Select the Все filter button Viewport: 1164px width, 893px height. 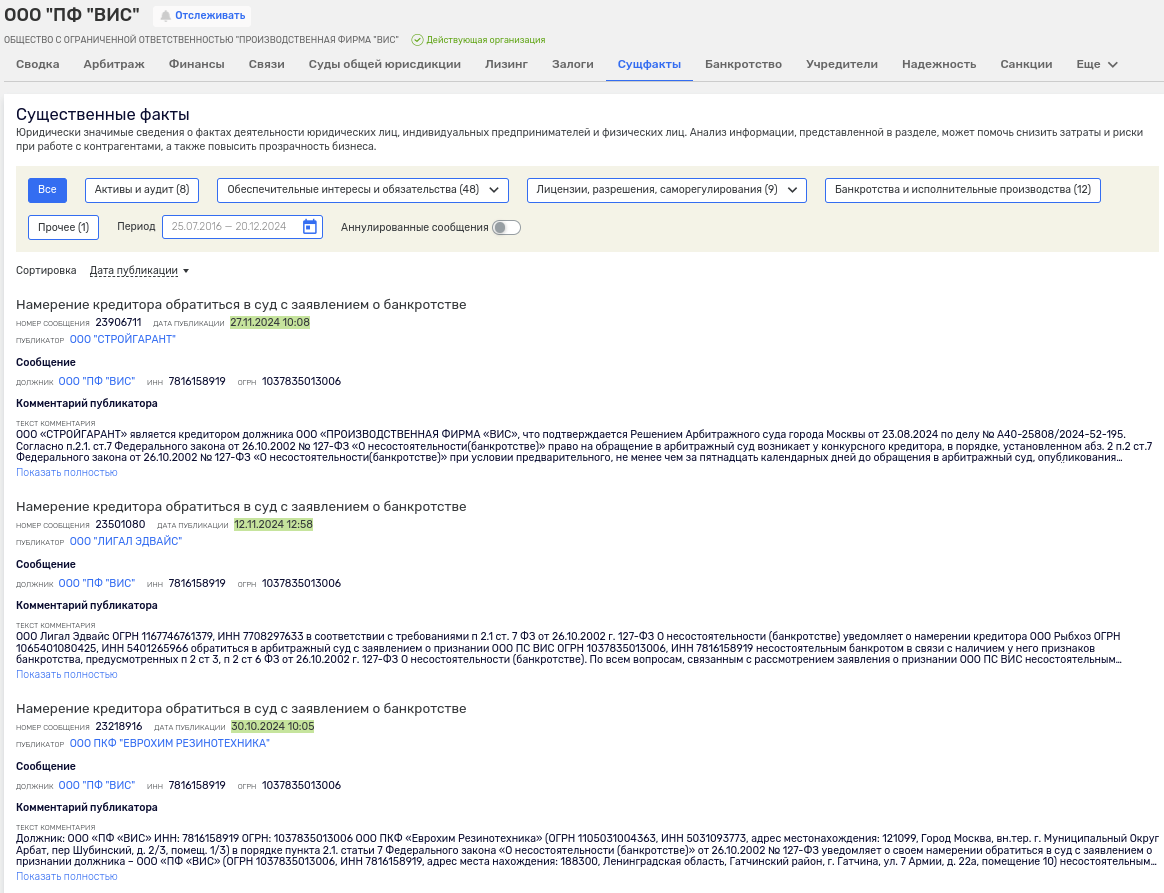(48, 190)
